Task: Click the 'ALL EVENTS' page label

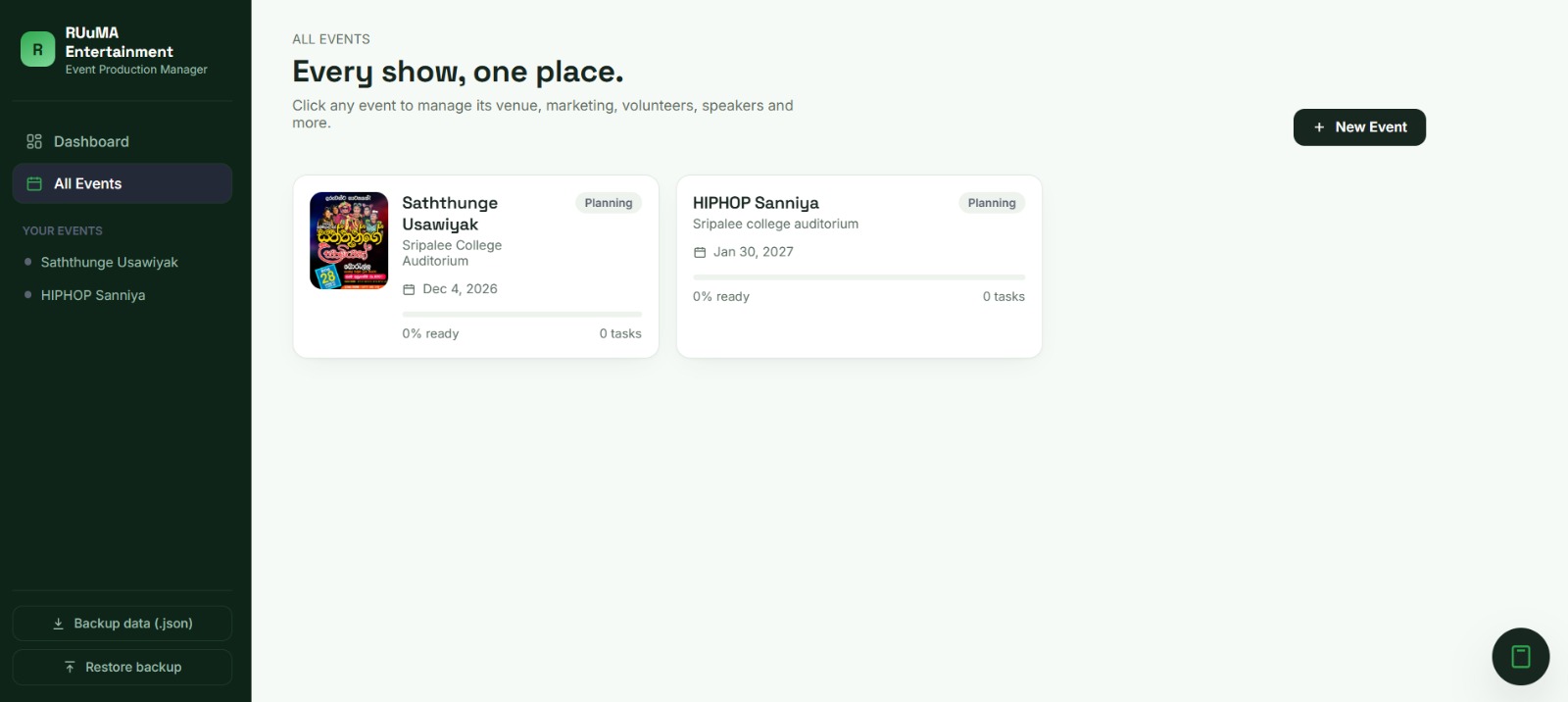Action: tap(331, 39)
